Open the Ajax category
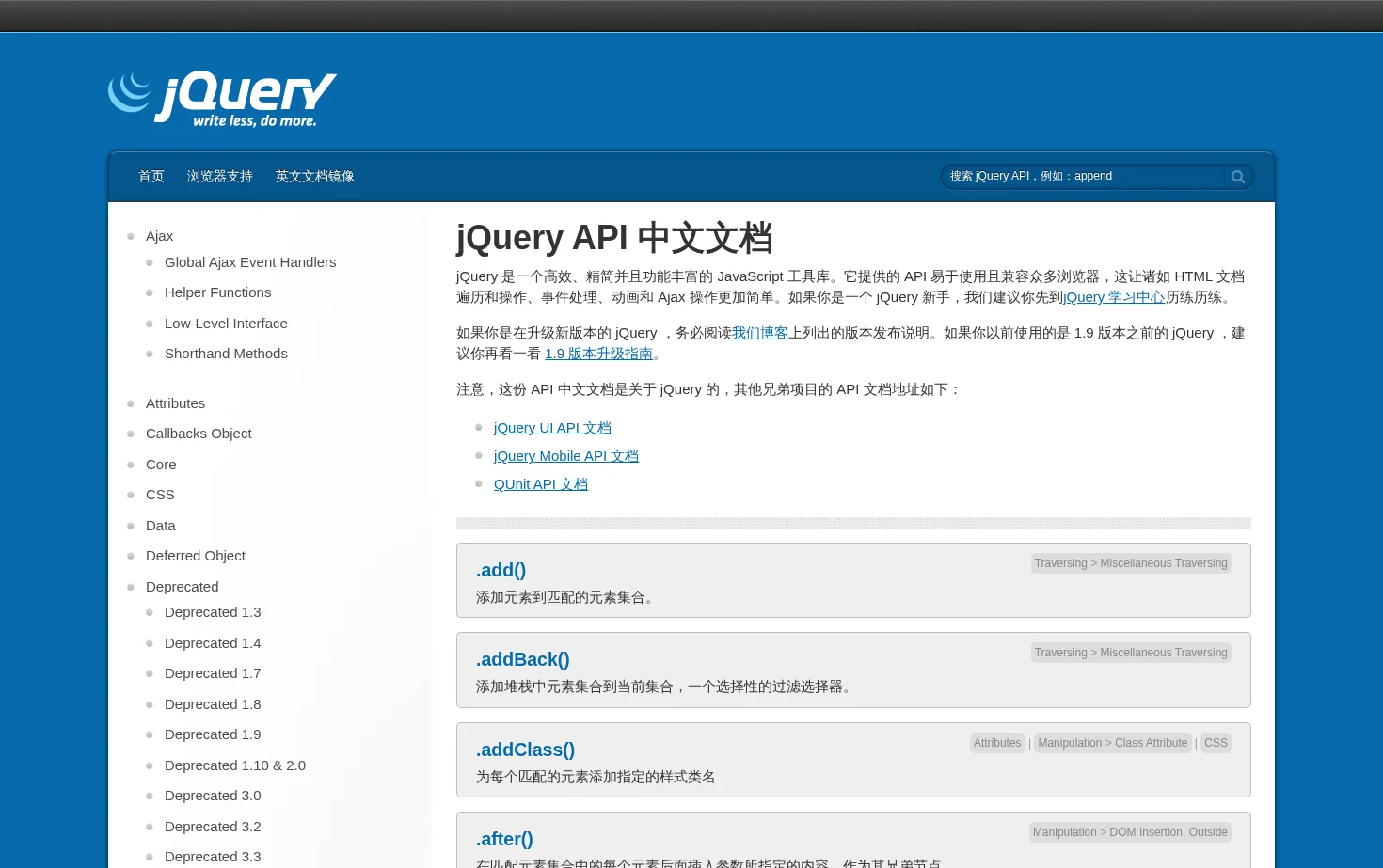Viewport: 1383px width, 868px height. [x=159, y=236]
